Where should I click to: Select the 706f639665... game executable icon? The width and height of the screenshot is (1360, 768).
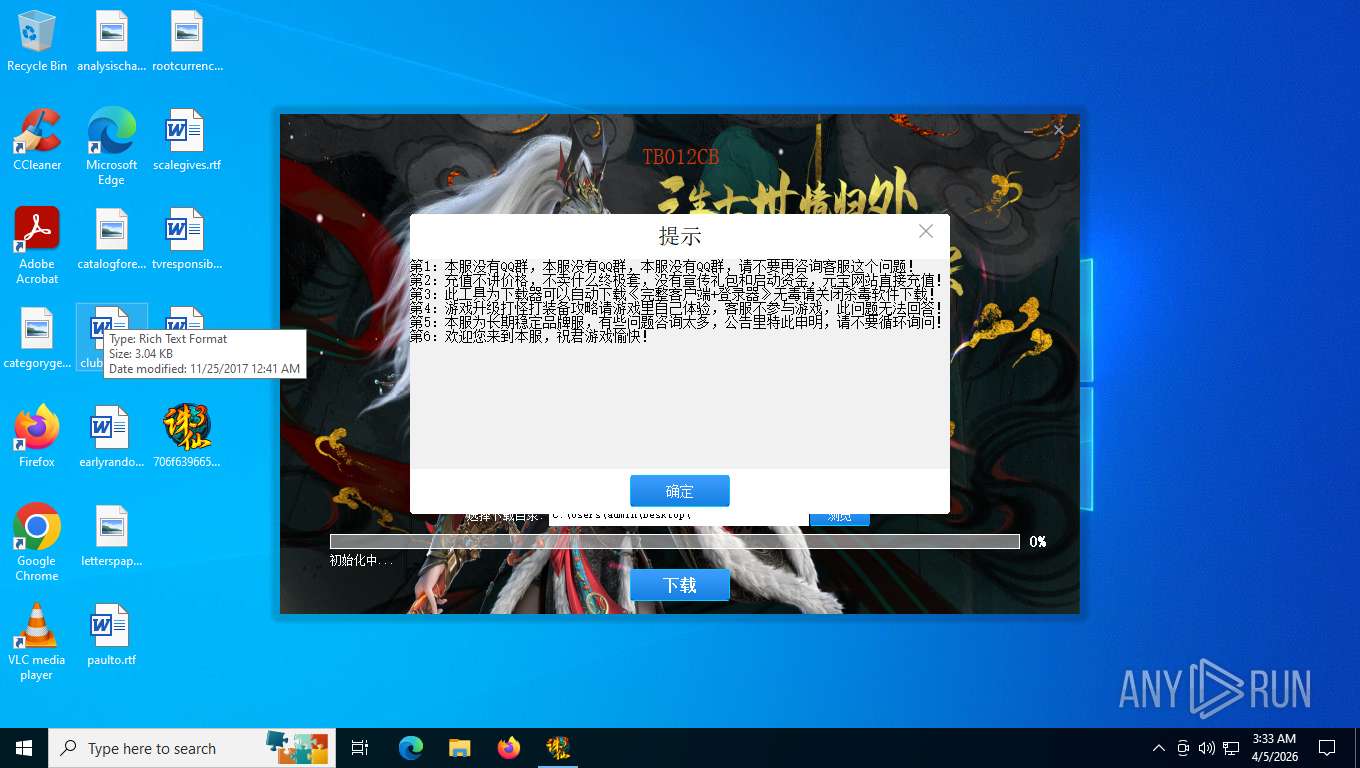[187, 437]
